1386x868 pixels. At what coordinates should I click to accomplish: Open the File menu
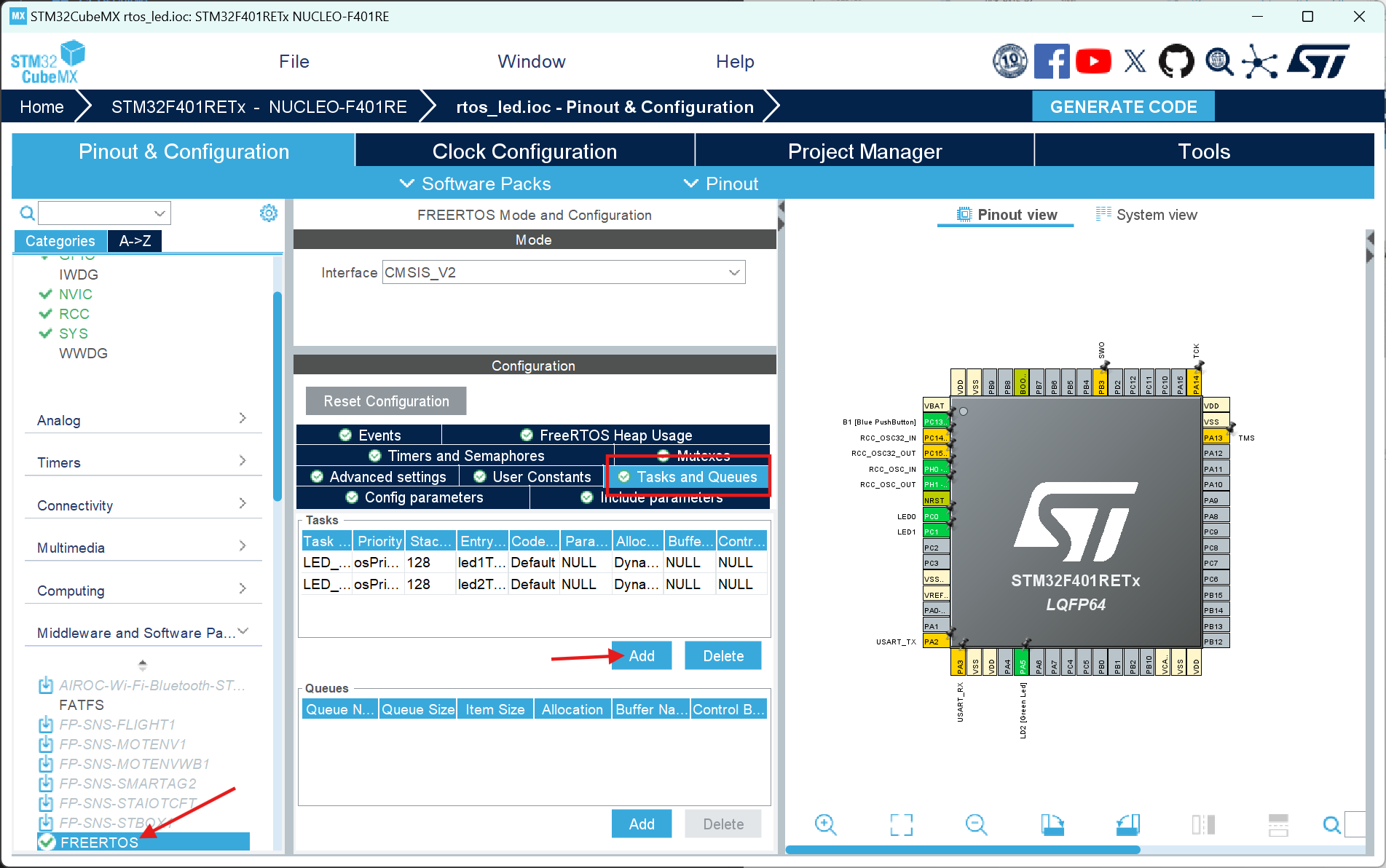pyautogui.click(x=294, y=62)
